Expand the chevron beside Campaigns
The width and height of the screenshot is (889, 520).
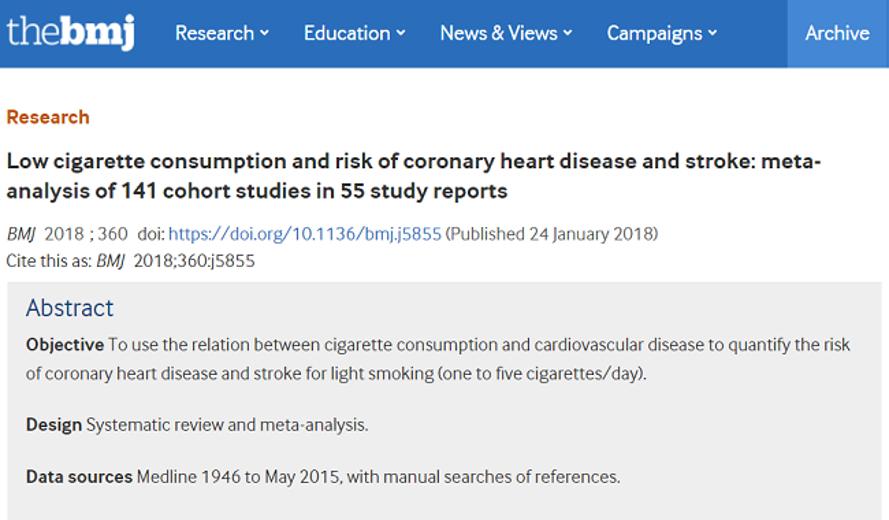tap(713, 33)
